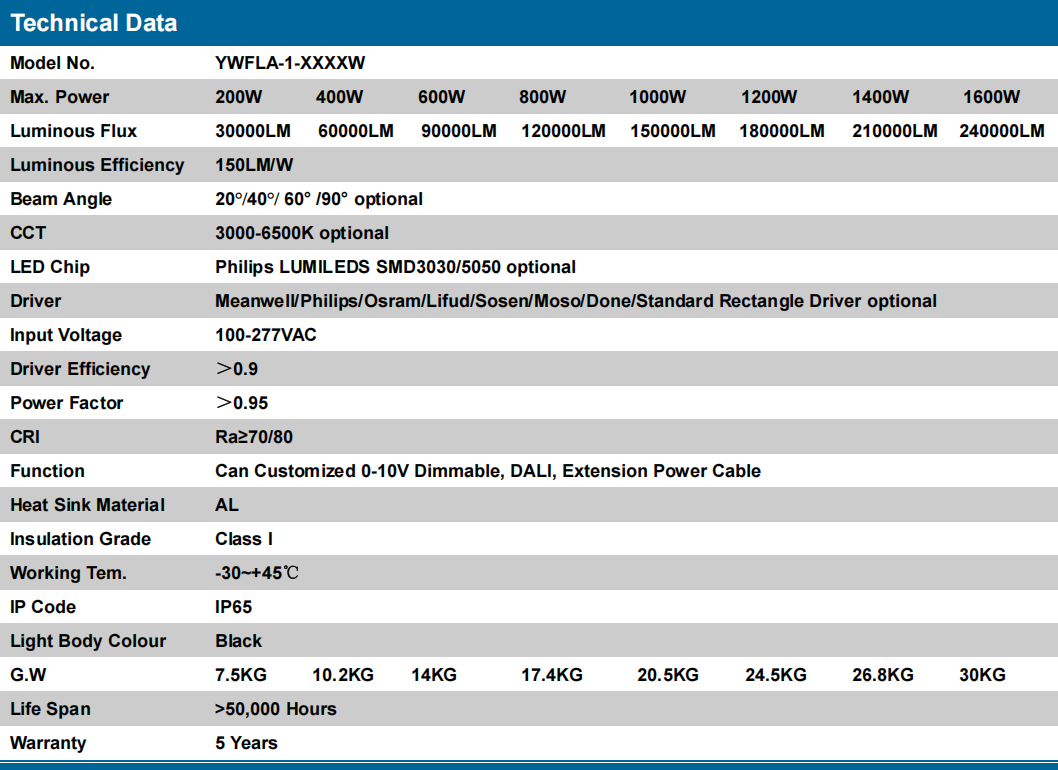Select the Ra≥70/80 CRI value
1058x770 pixels.
[x=254, y=437]
